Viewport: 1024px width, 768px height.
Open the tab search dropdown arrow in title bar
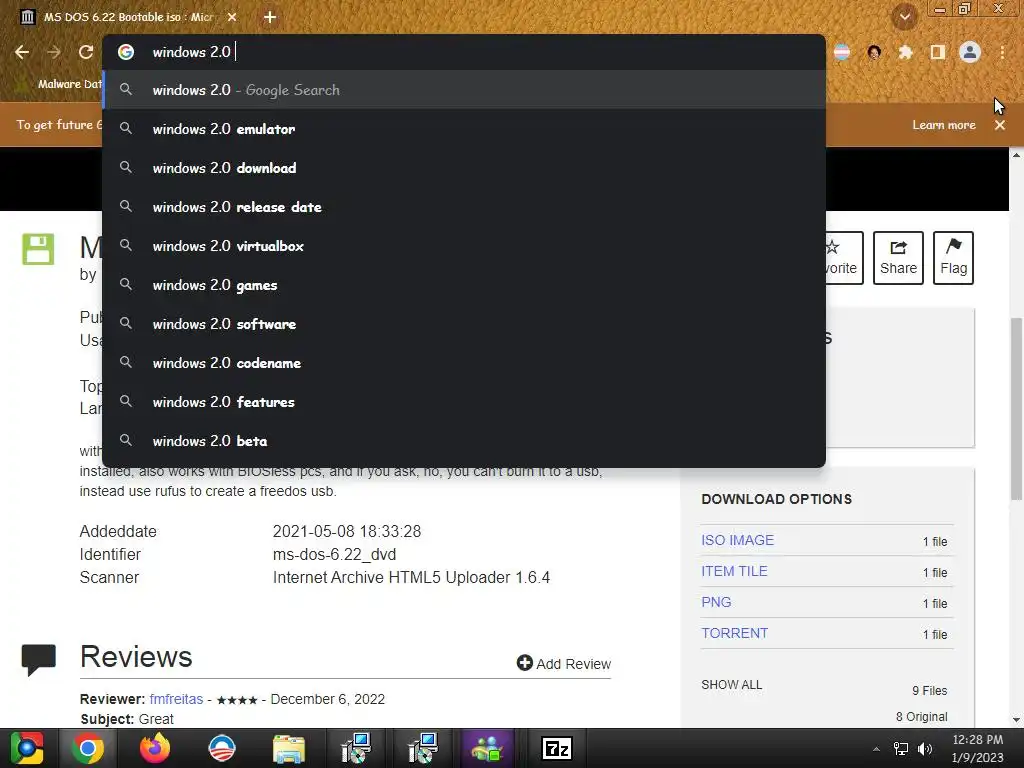[x=905, y=17]
